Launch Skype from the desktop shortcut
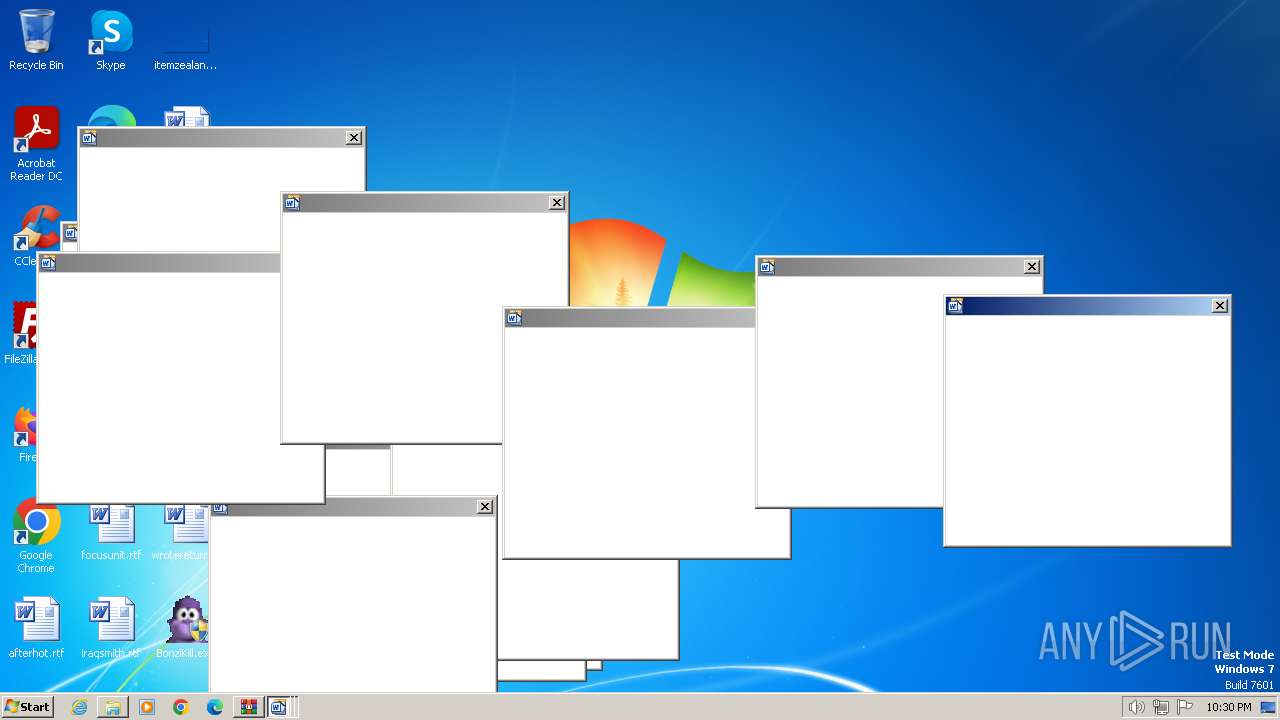Image resolution: width=1280 pixels, height=720 pixels. [x=111, y=40]
